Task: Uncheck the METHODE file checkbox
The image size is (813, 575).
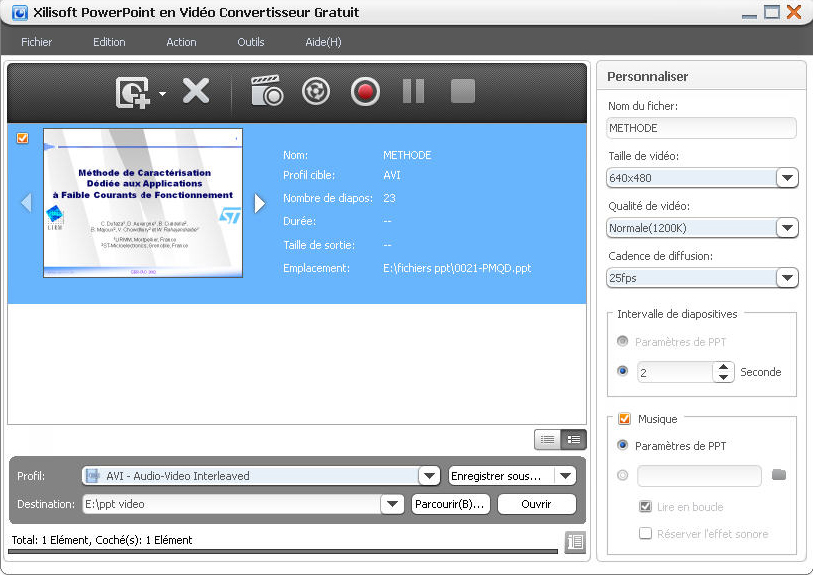Action: pyautogui.click(x=22, y=138)
